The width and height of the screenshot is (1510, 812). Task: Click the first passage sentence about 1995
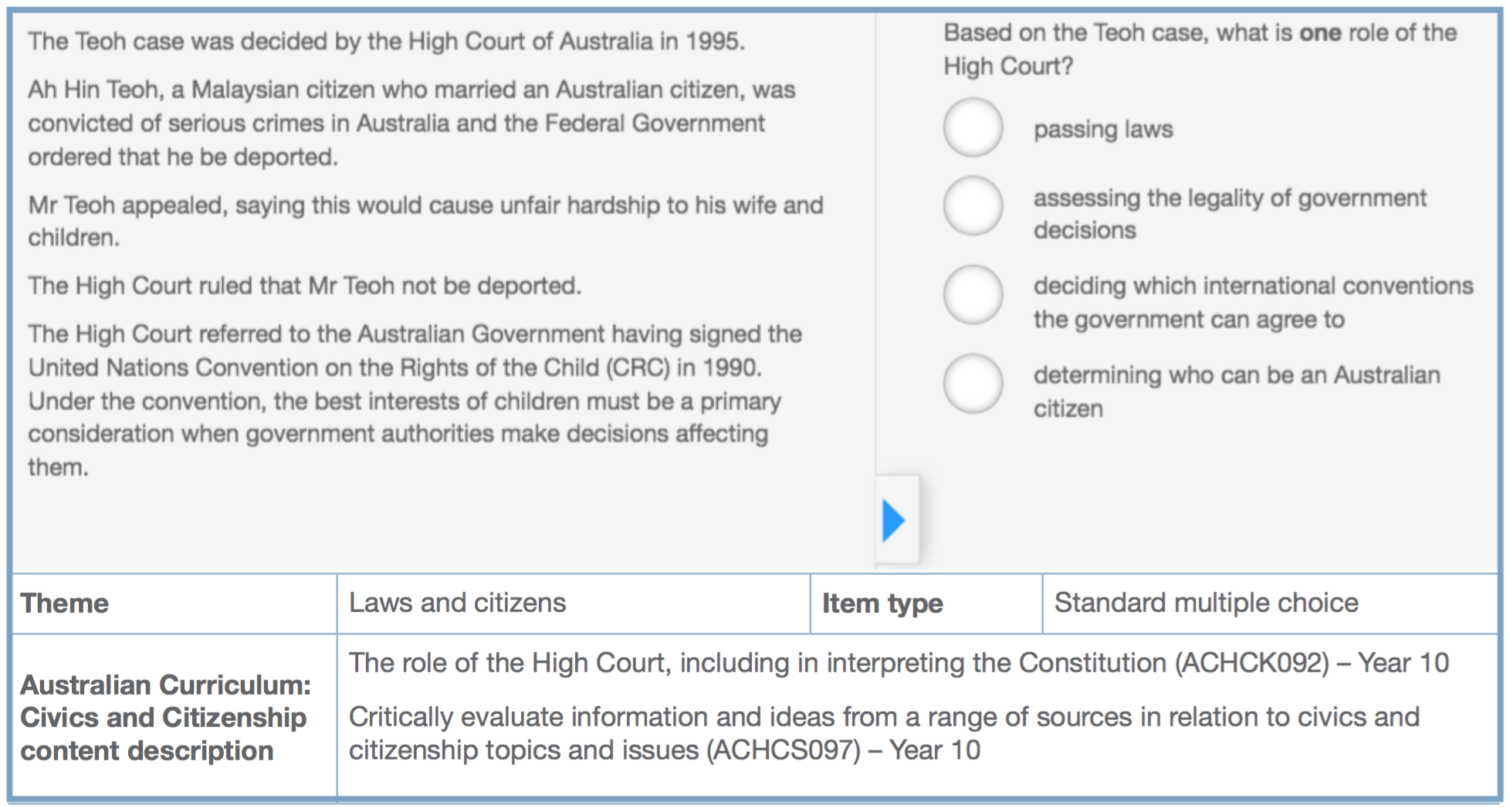[387, 41]
